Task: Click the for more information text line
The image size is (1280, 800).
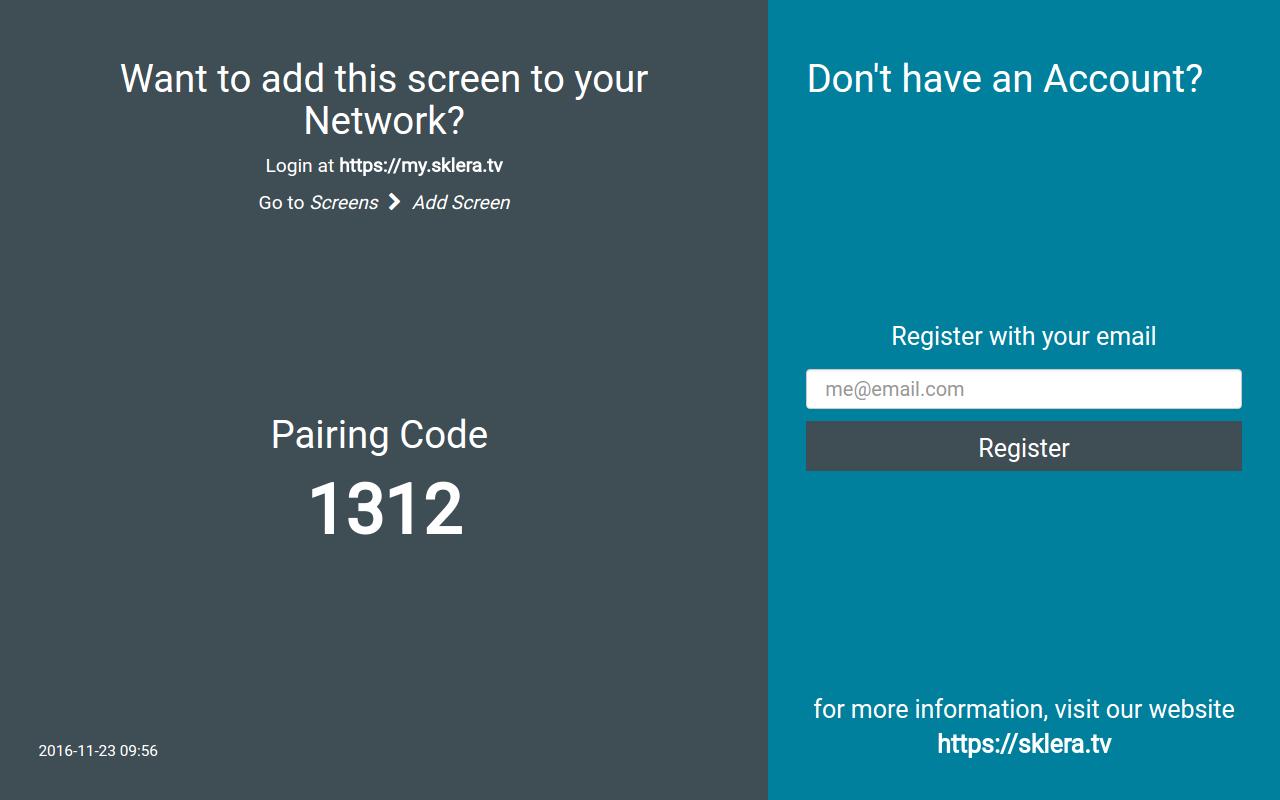Action: (1024, 709)
